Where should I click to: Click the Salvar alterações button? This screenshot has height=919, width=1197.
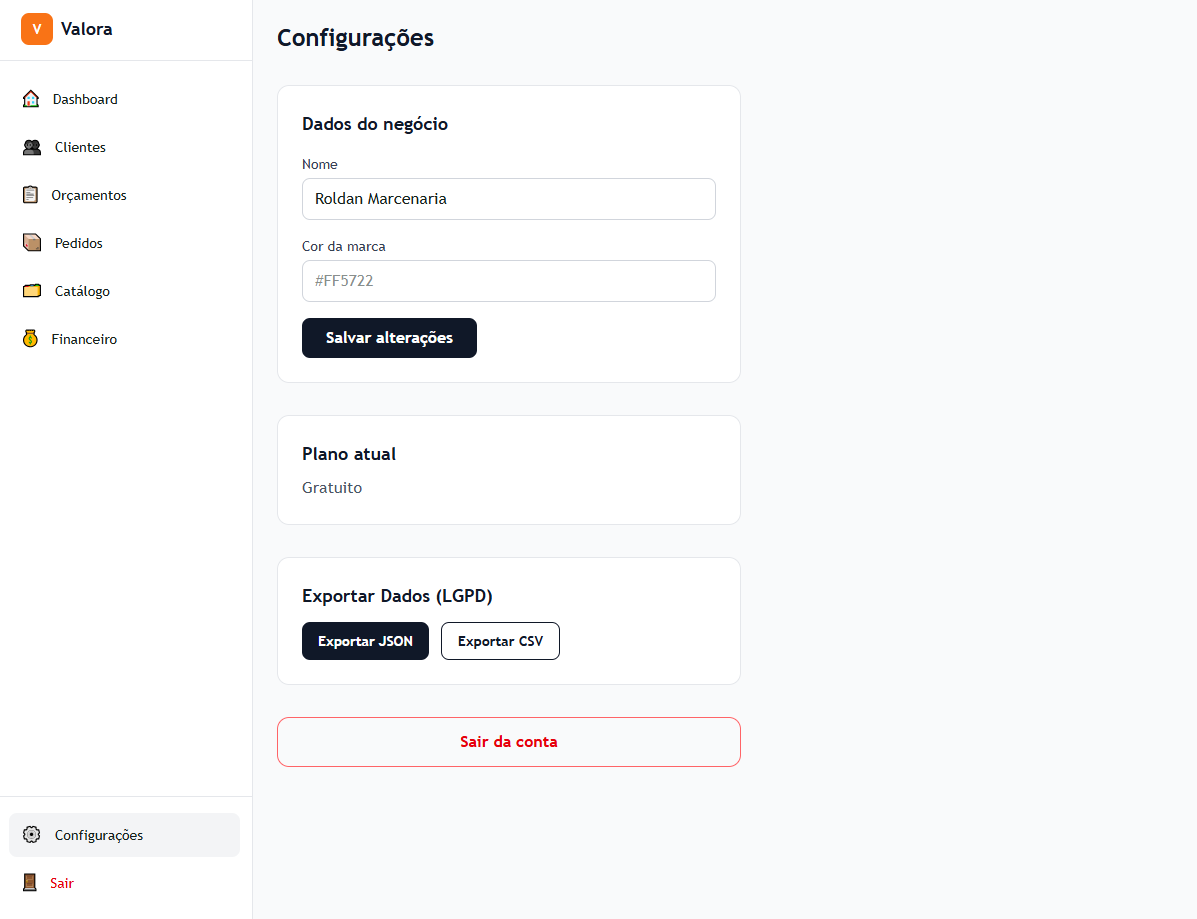(389, 338)
